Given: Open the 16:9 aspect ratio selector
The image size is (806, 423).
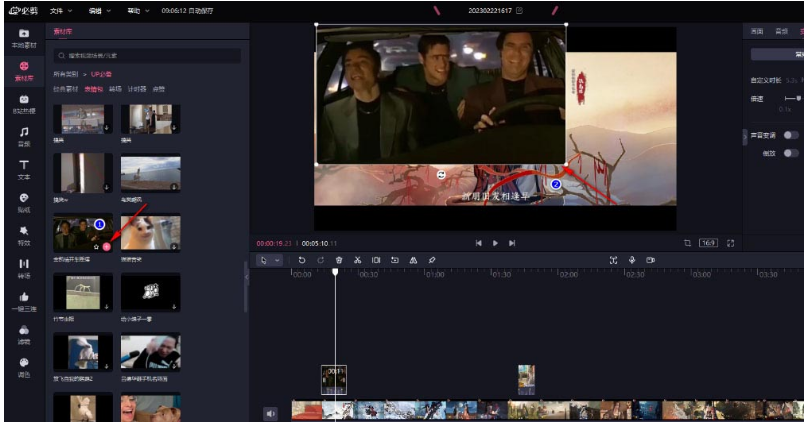Looking at the screenshot, I should point(708,243).
